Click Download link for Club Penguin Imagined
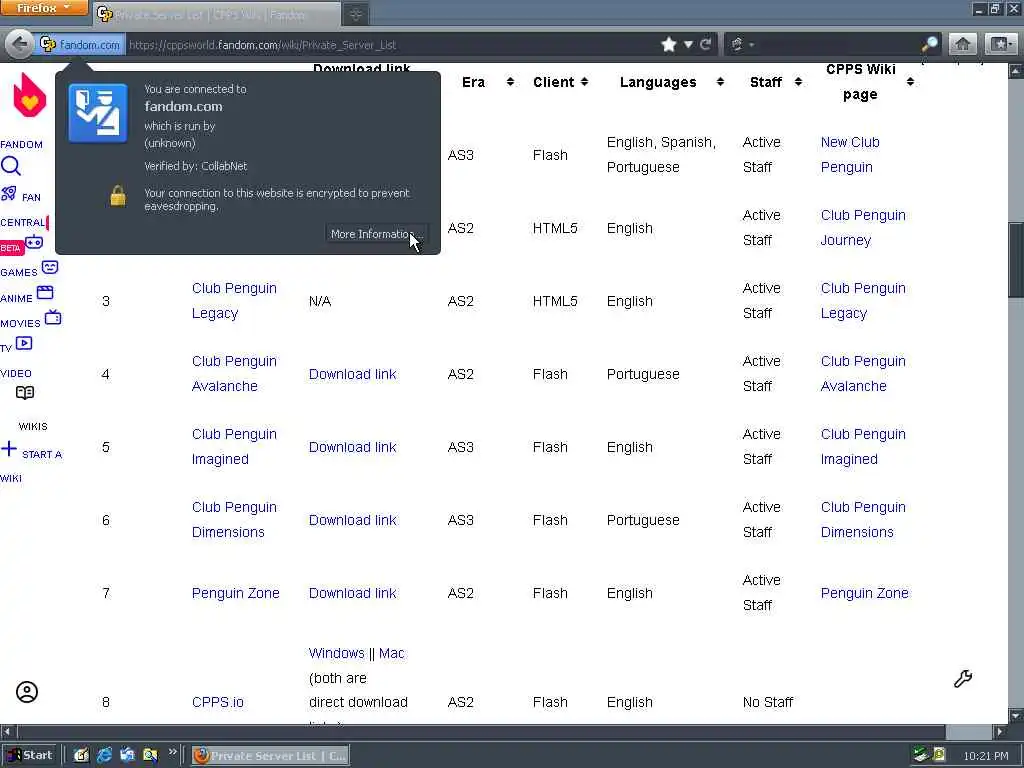The width and height of the screenshot is (1024, 768). point(353,447)
